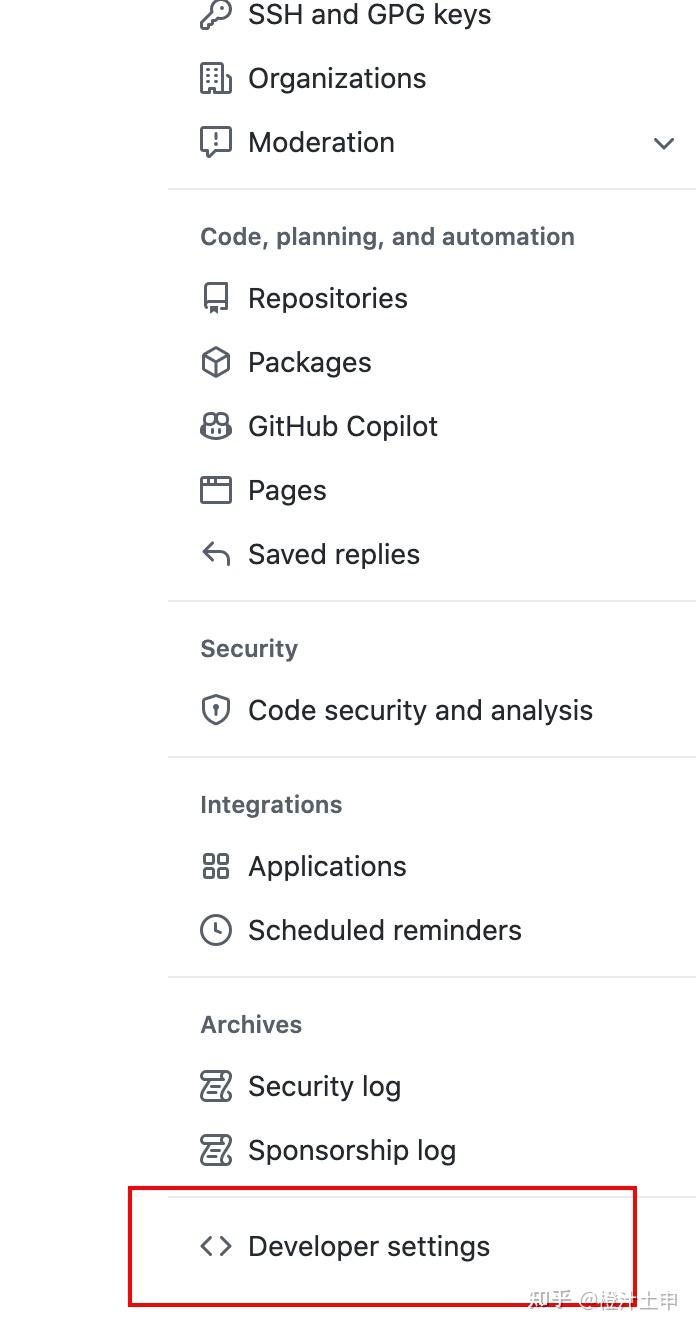
Task: Click the Pages browser icon
Action: coord(216,490)
